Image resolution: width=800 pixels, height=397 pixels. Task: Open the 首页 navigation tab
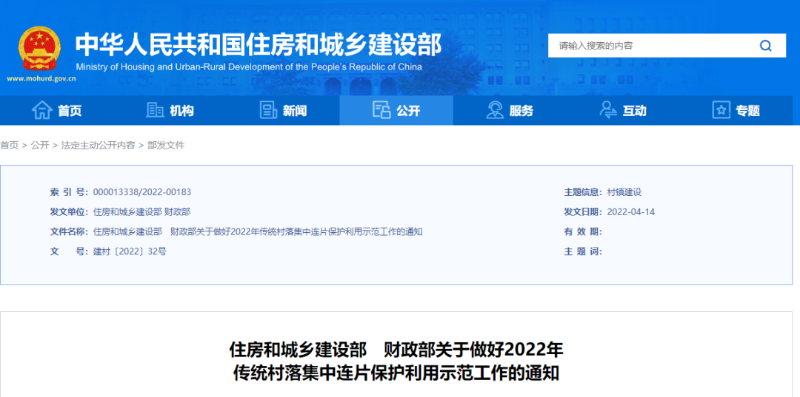click(x=57, y=110)
